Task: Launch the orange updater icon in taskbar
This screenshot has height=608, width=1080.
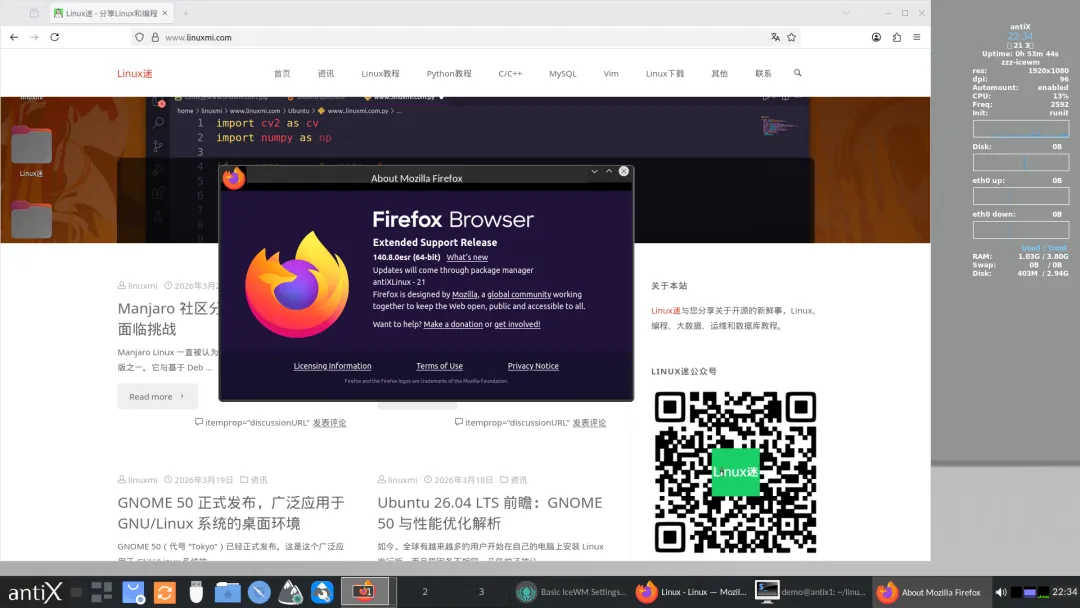Action: (x=165, y=592)
